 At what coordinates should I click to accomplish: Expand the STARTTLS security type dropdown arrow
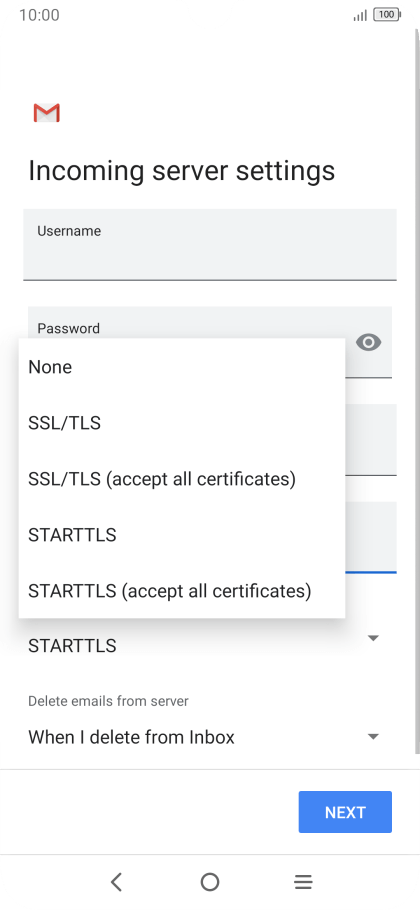tap(374, 638)
